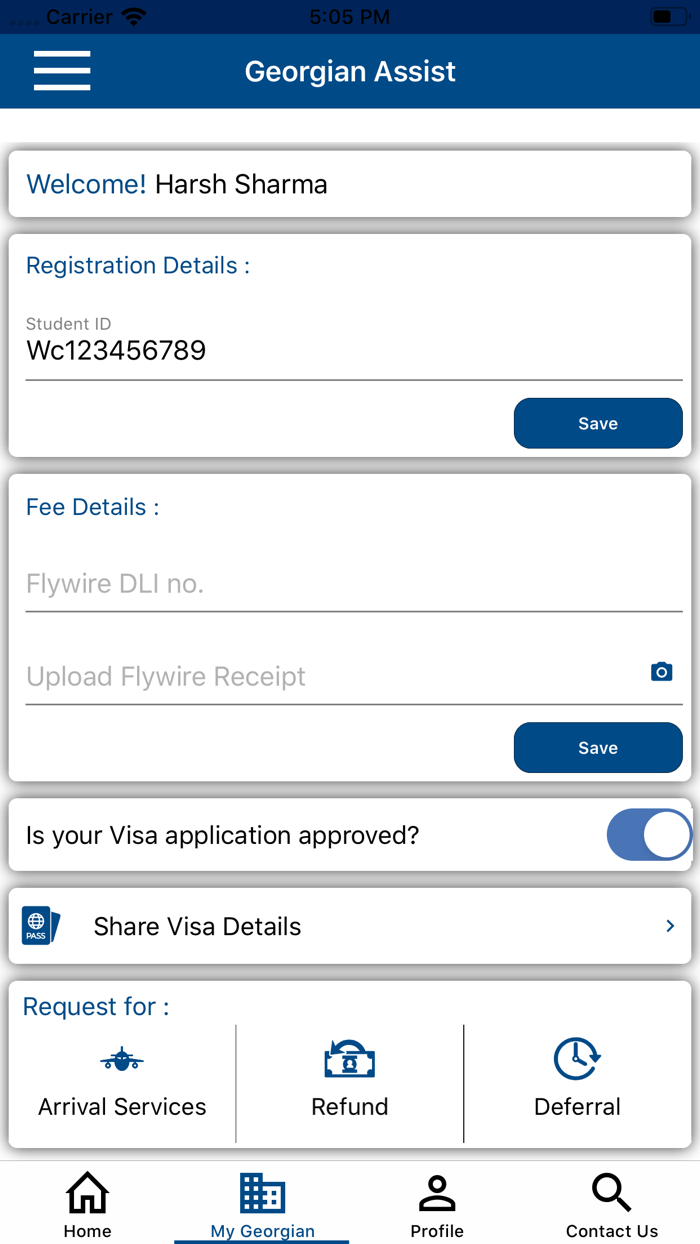This screenshot has height=1244, width=700.
Task: Go to the Profile tab label
Action: tap(437, 1231)
